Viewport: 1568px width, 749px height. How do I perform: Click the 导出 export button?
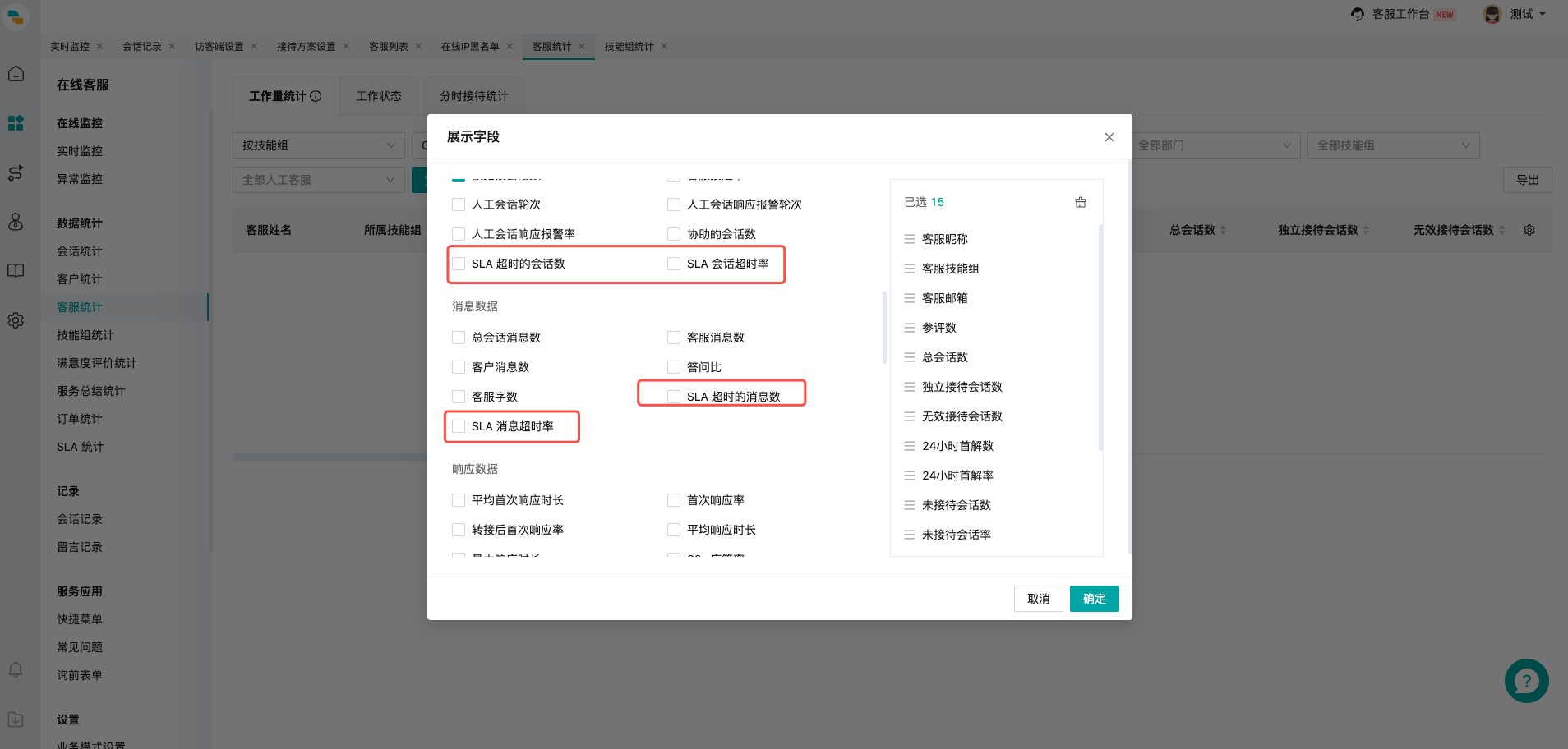(1527, 179)
